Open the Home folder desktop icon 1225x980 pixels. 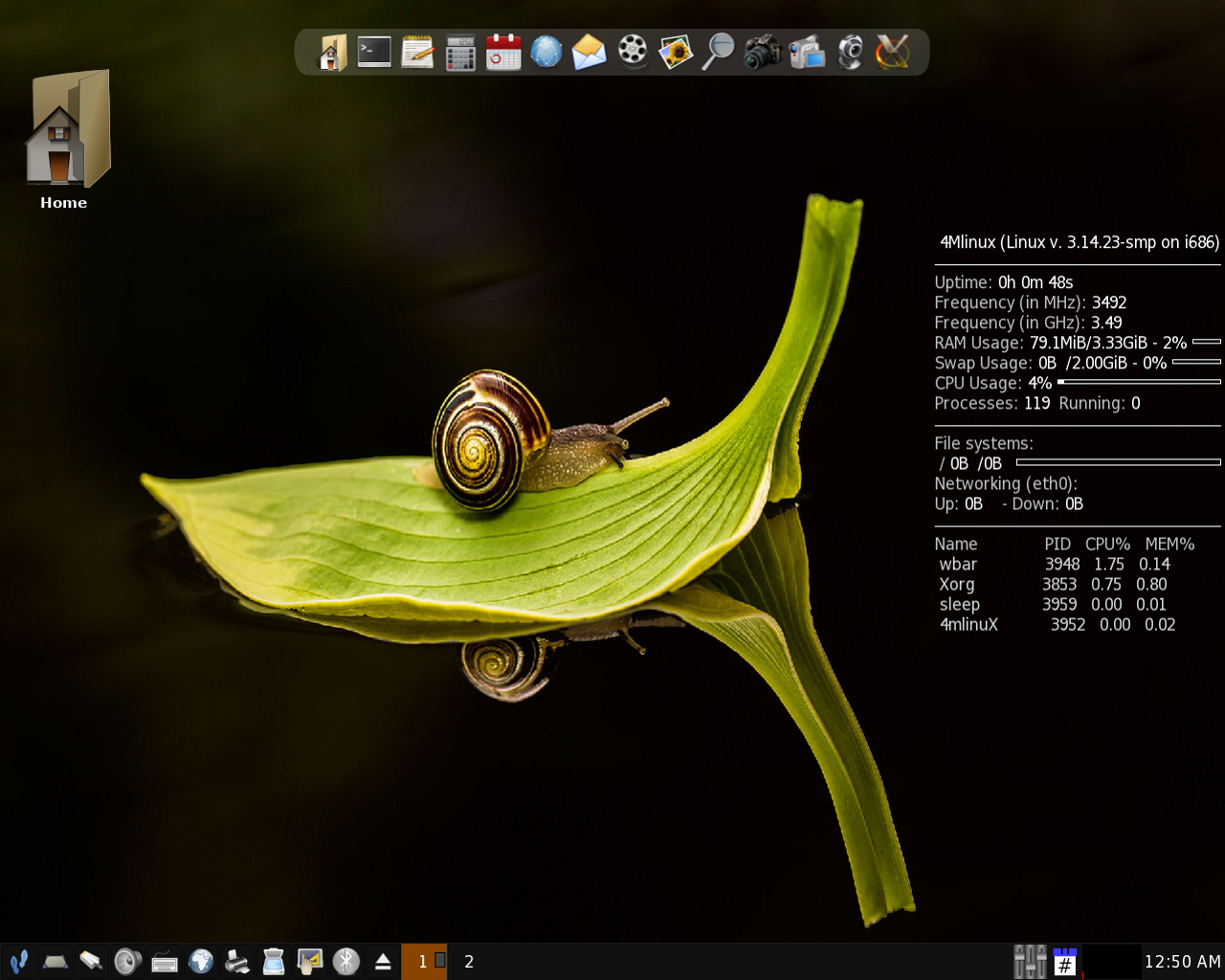tap(64, 139)
